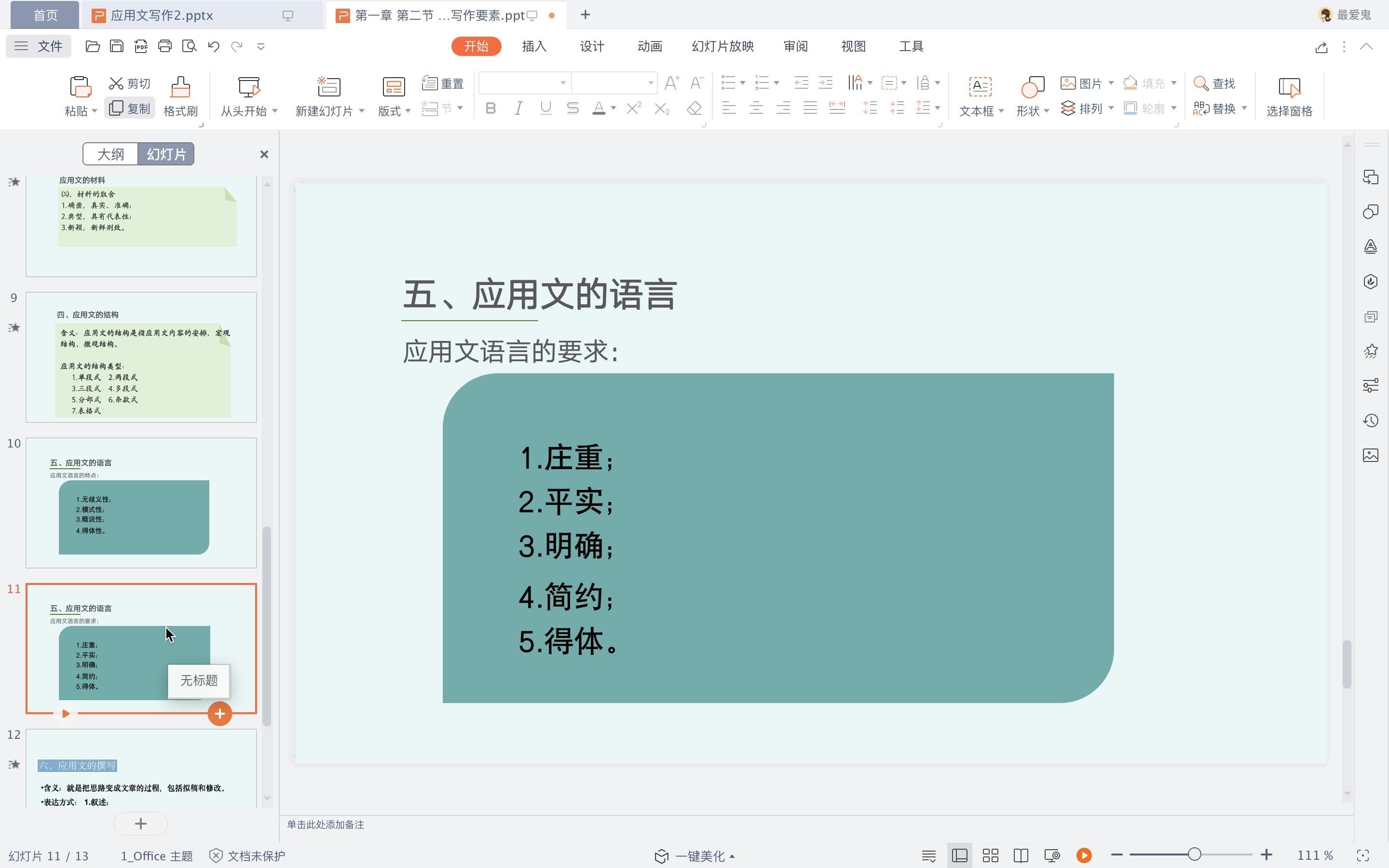
Task: Click the share icon at top right
Action: pyautogui.click(x=1321, y=47)
